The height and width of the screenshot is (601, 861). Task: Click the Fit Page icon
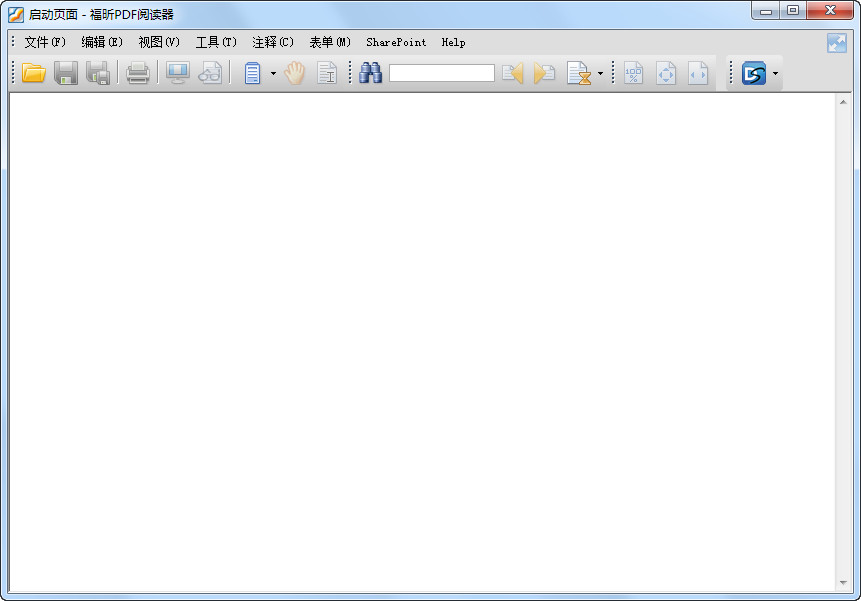pos(666,73)
